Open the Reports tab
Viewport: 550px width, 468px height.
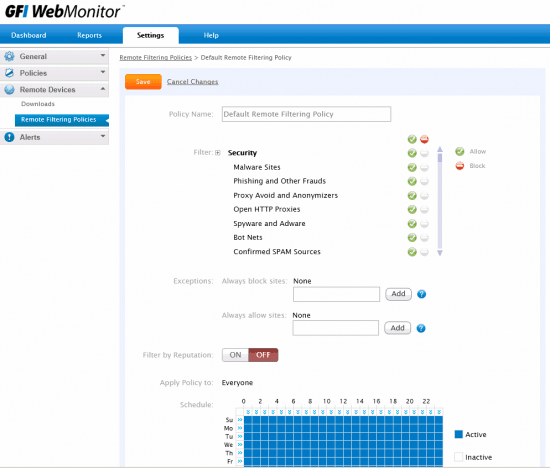click(x=89, y=35)
